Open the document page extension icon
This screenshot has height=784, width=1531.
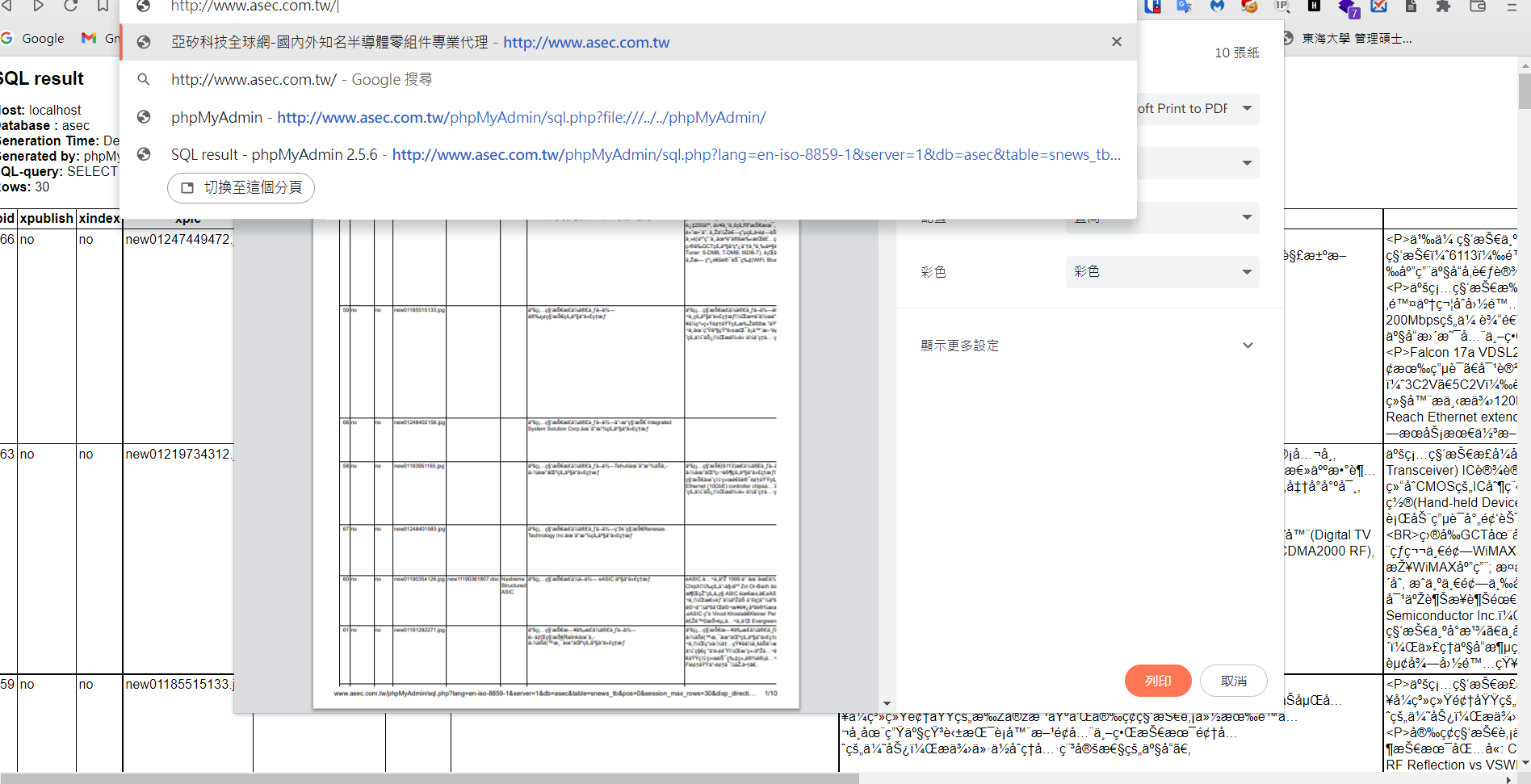pyautogui.click(x=1411, y=6)
